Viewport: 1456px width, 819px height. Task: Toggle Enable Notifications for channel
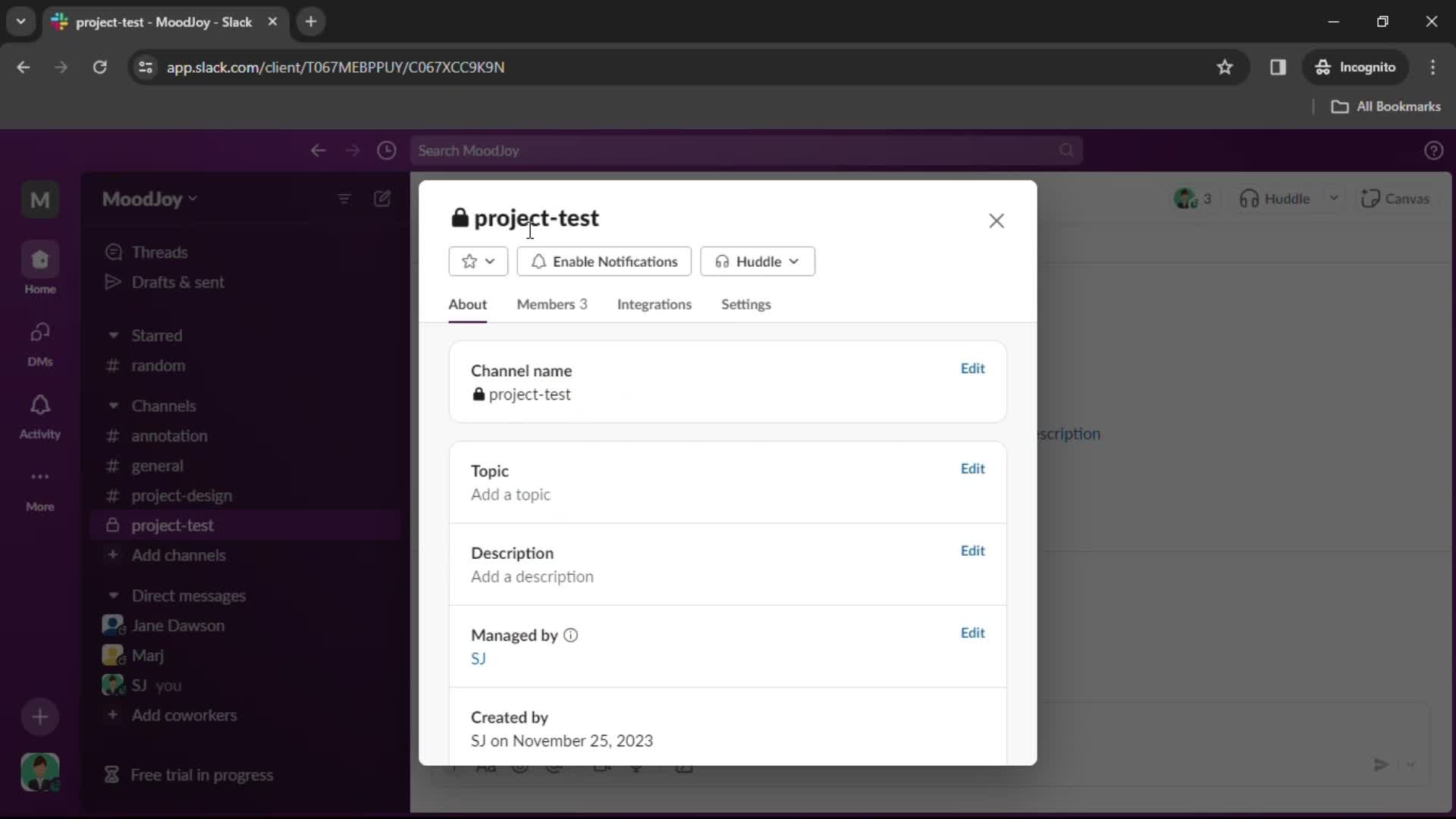[604, 261]
